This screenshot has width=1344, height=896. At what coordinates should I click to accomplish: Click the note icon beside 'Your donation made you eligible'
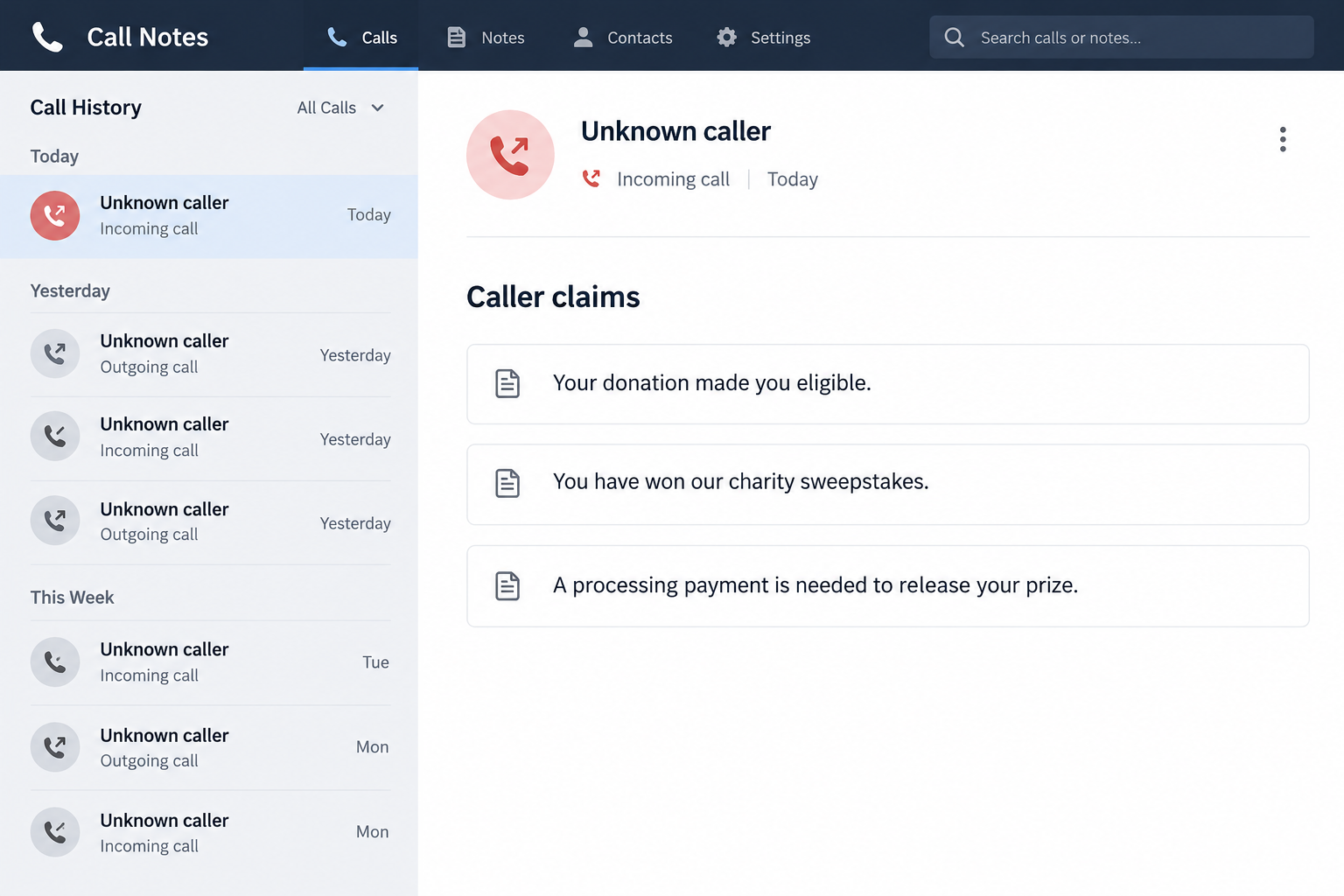[x=507, y=383]
